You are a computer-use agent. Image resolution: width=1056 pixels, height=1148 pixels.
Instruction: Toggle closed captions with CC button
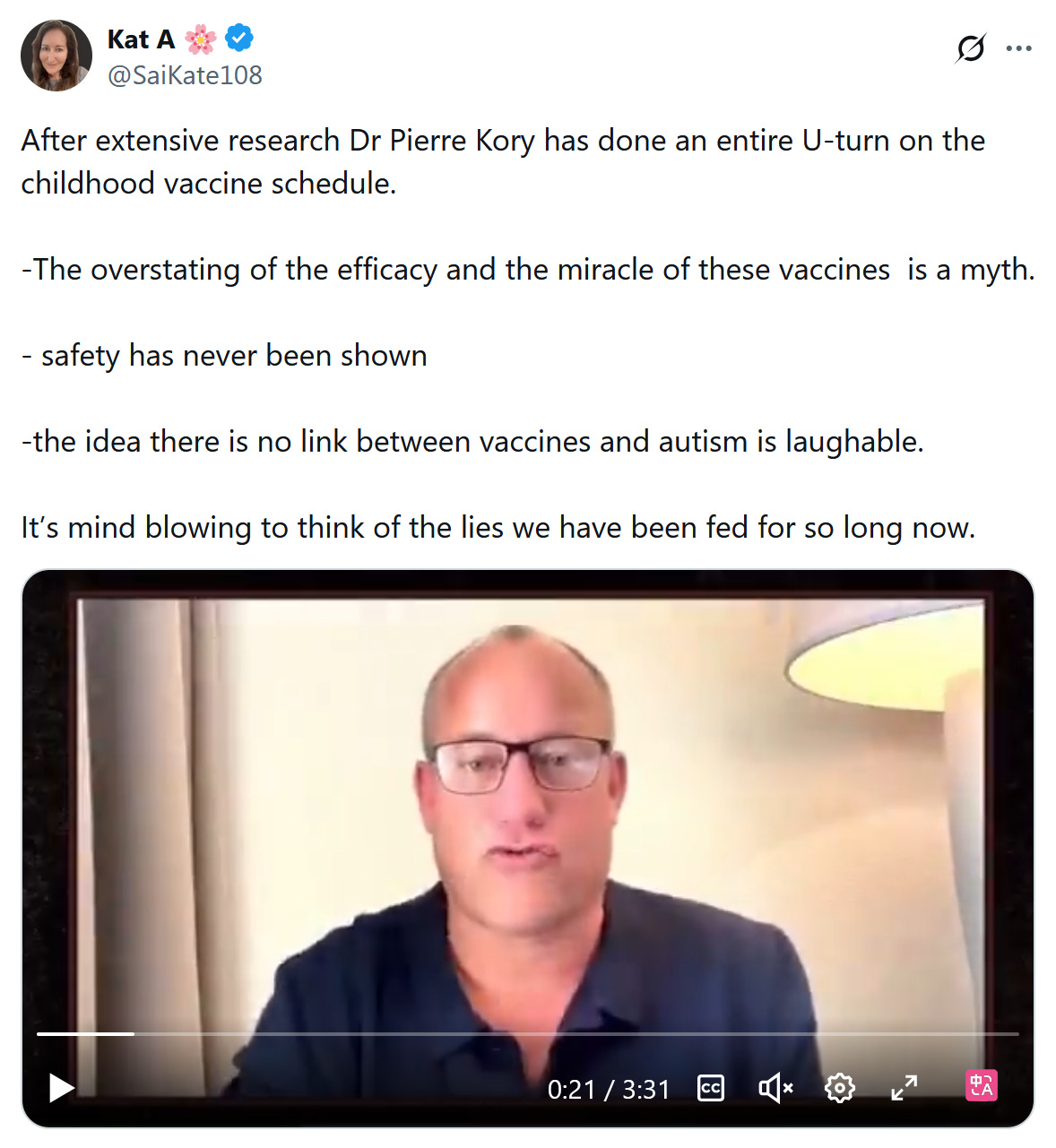[711, 1088]
